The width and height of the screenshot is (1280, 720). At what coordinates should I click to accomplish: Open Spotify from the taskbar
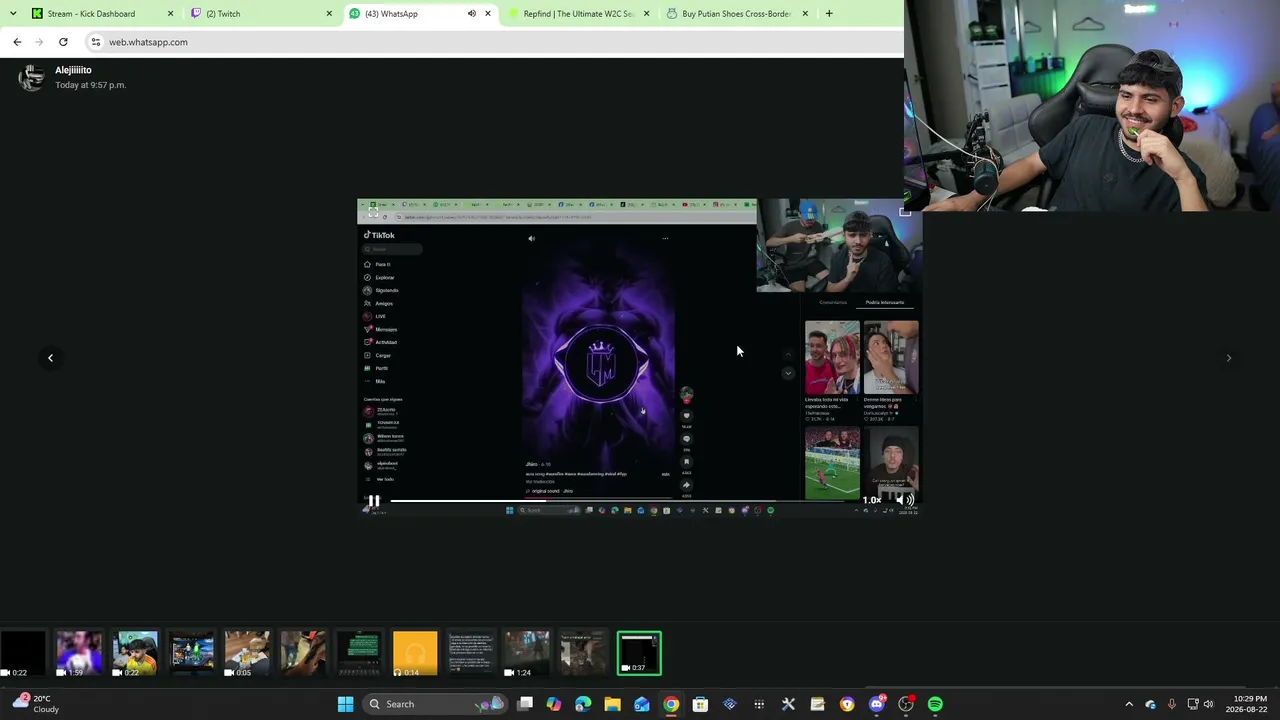(935, 704)
